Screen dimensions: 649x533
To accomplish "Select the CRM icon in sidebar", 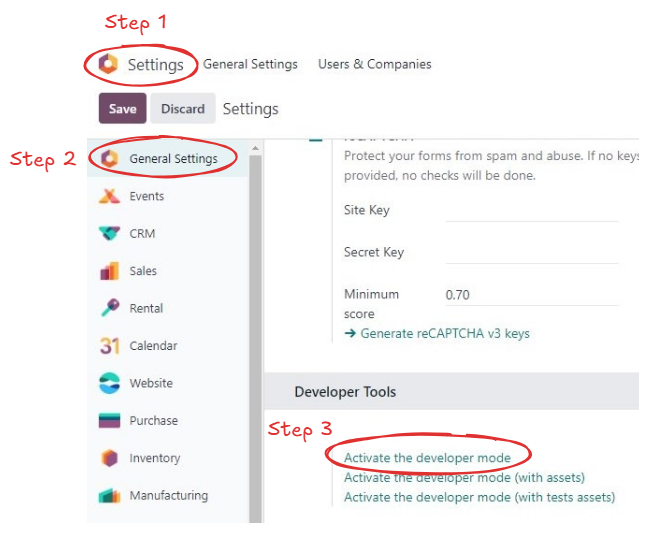I will point(109,233).
